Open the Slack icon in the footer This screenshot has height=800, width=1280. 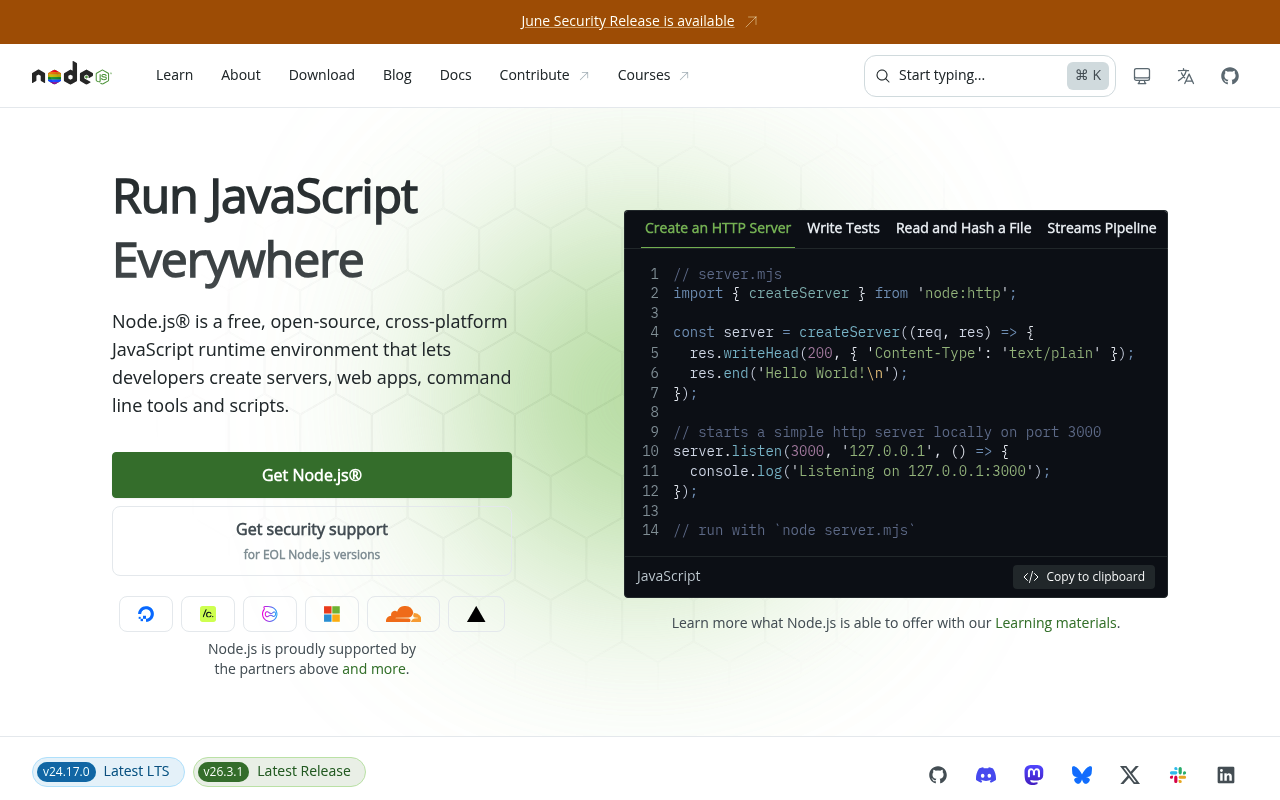coord(1178,774)
